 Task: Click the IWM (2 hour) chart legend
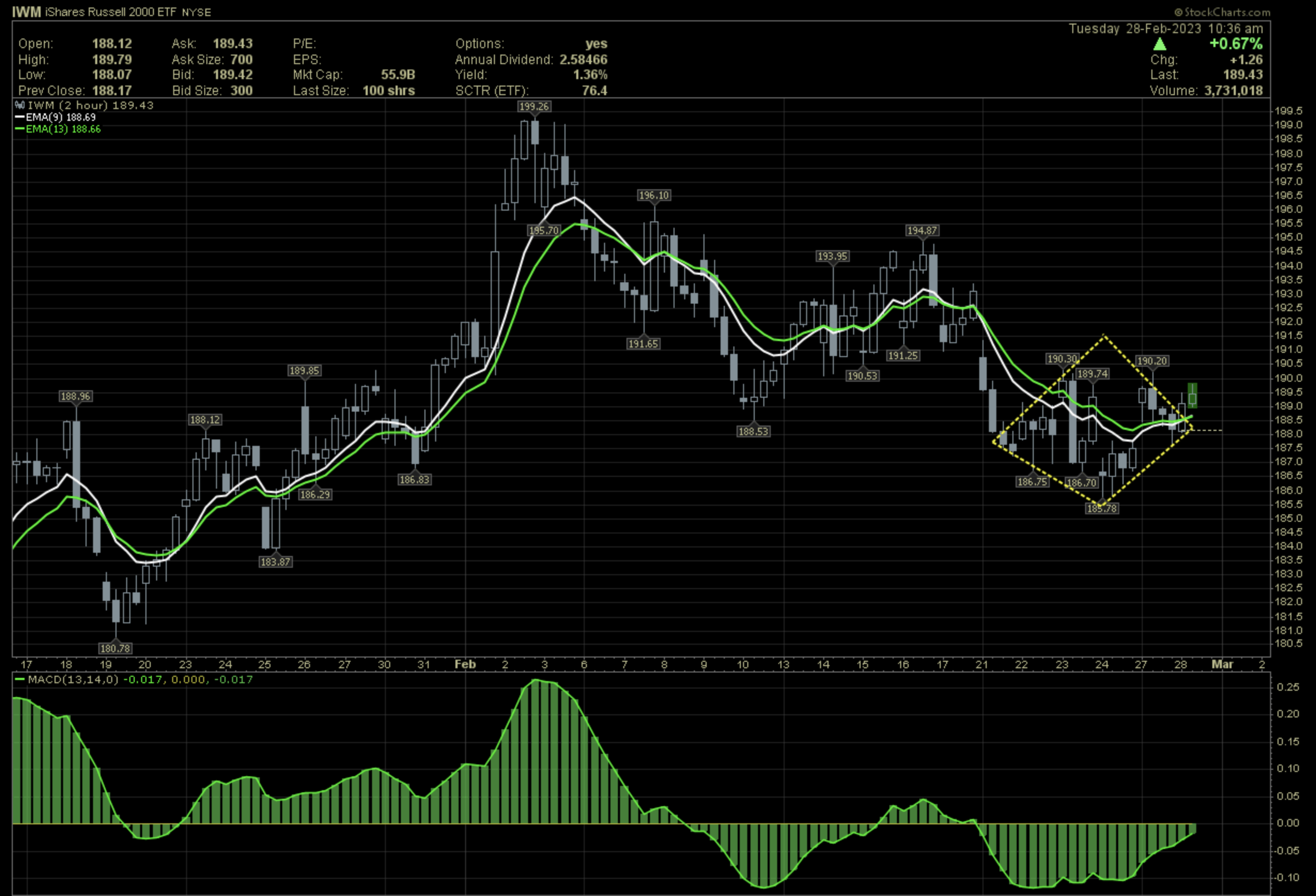(x=91, y=105)
